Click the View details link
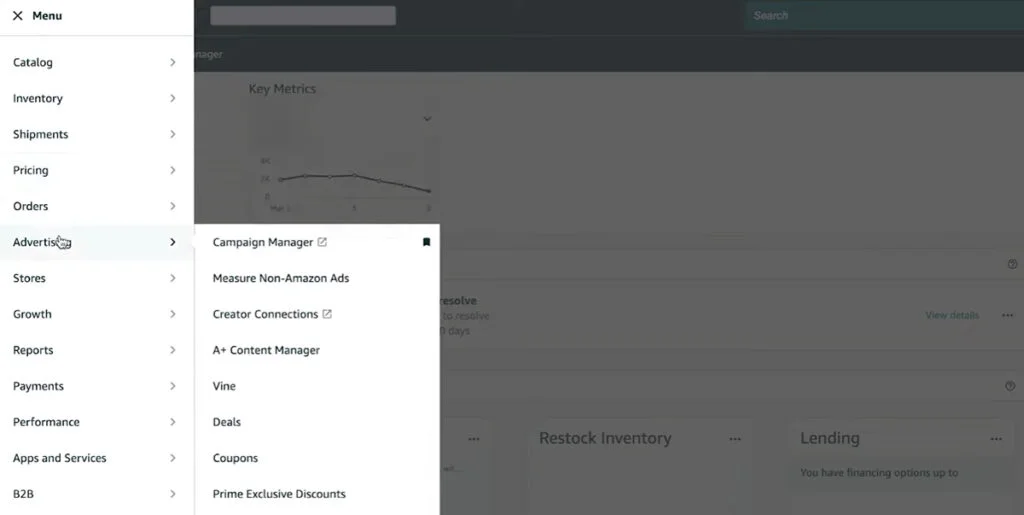The image size is (1024, 515). 952,315
